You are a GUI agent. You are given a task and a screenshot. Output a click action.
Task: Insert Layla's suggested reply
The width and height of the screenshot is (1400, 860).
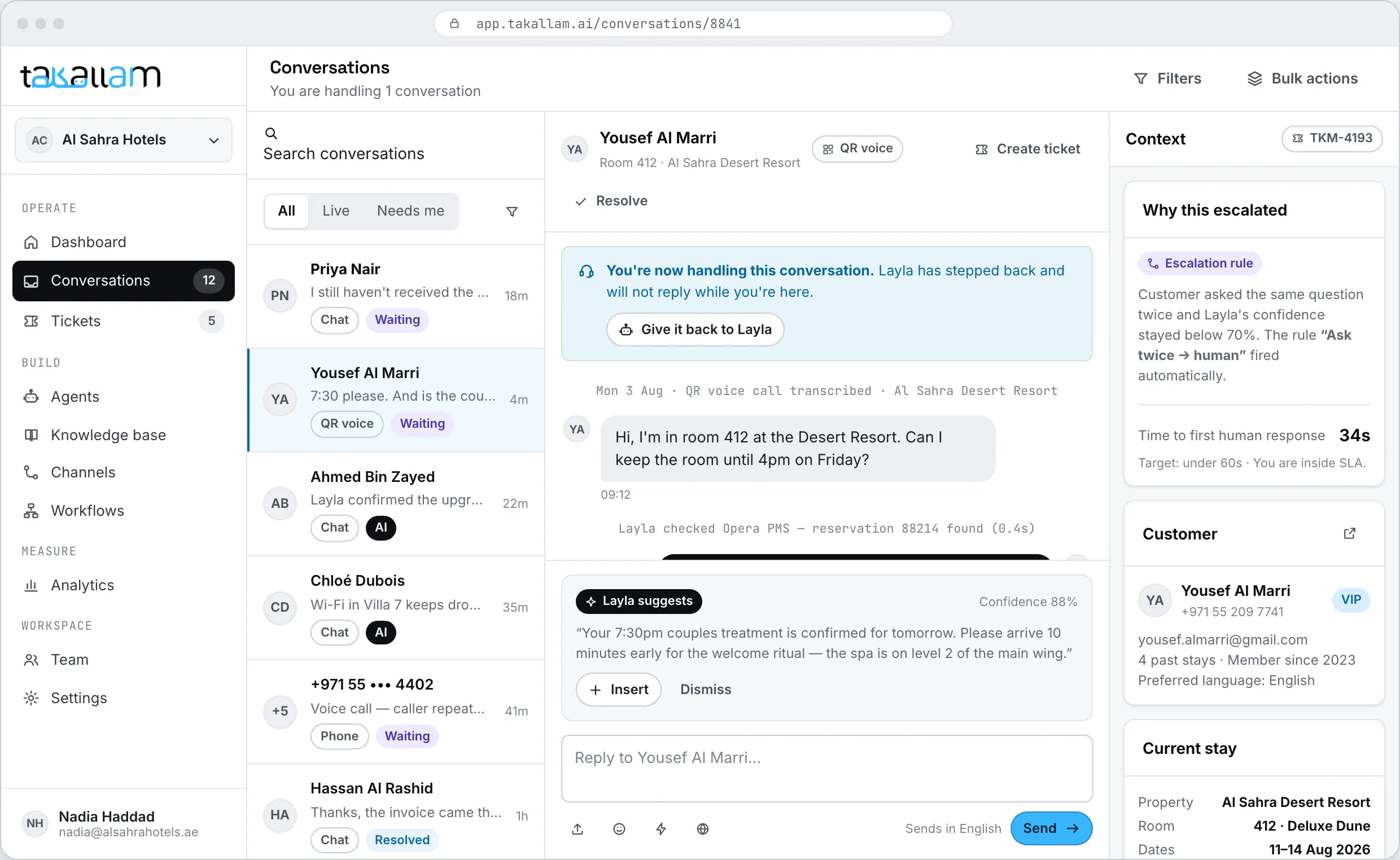click(x=618, y=690)
